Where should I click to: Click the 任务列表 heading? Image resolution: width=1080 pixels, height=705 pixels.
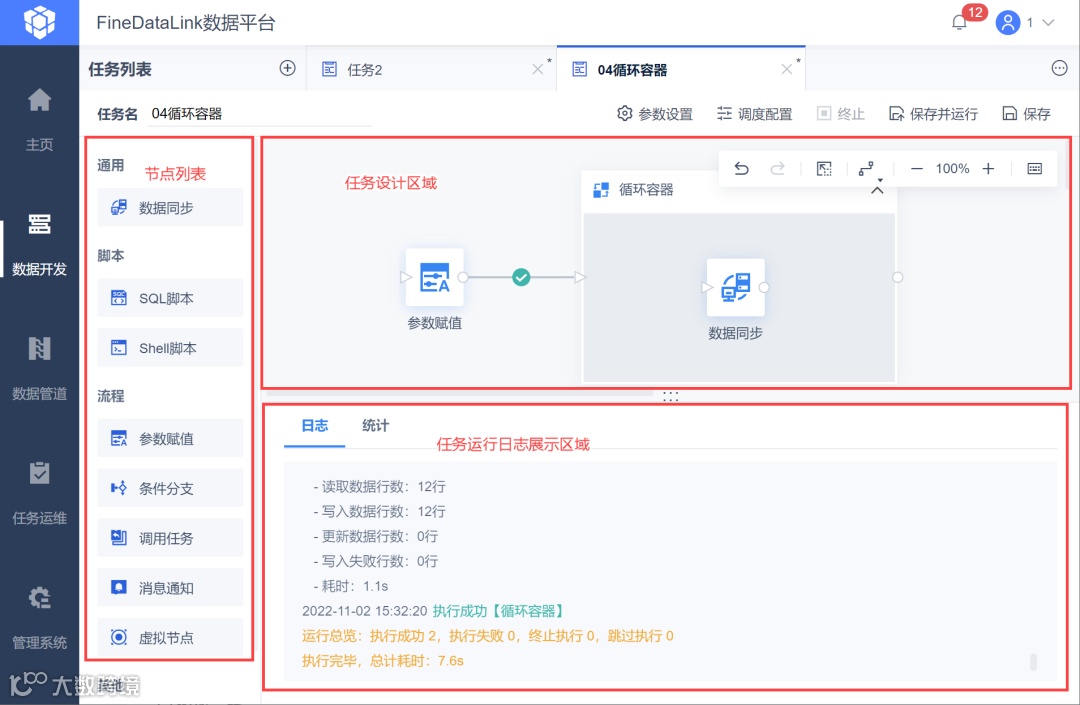click(120, 69)
